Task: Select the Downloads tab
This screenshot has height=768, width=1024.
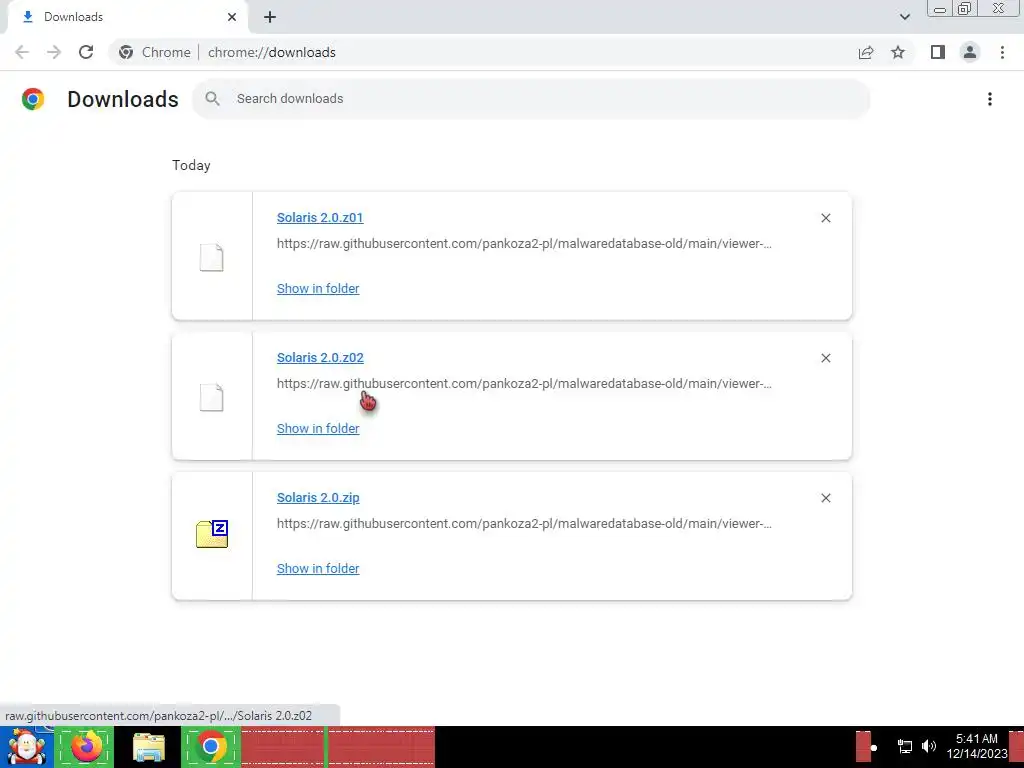Action: click(x=127, y=17)
